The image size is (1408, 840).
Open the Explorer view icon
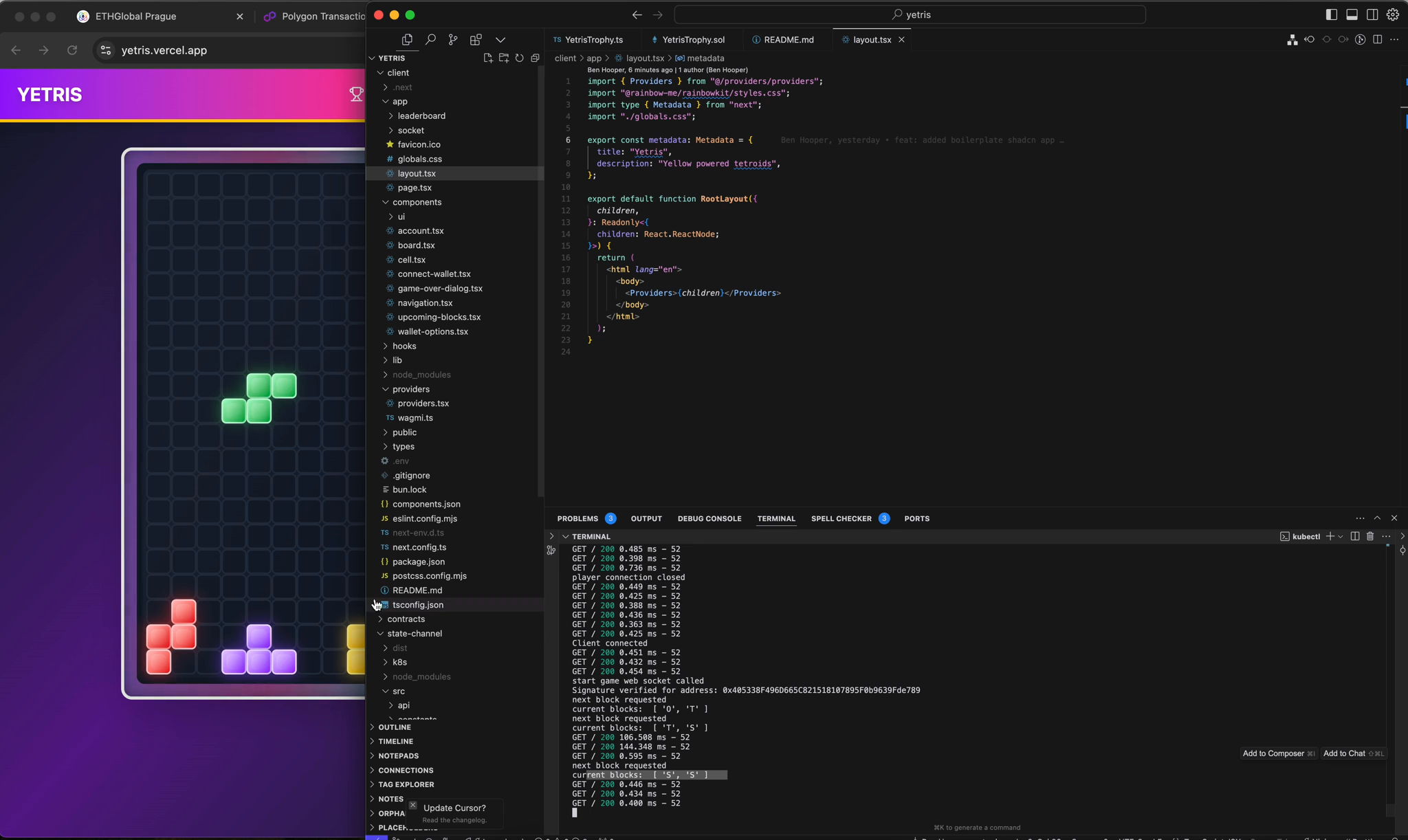coord(407,40)
